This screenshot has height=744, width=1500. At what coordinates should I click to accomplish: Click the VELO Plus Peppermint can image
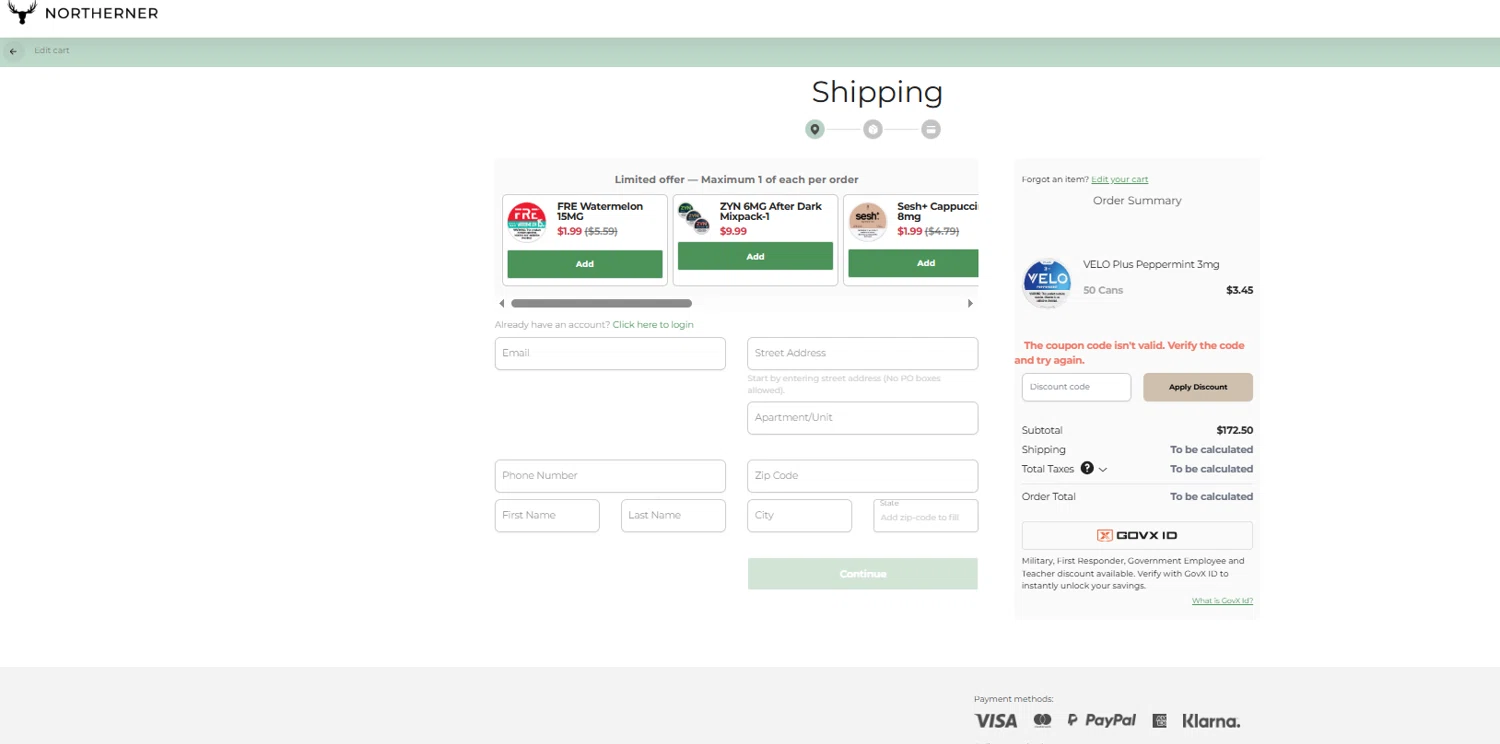click(1047, 283)
